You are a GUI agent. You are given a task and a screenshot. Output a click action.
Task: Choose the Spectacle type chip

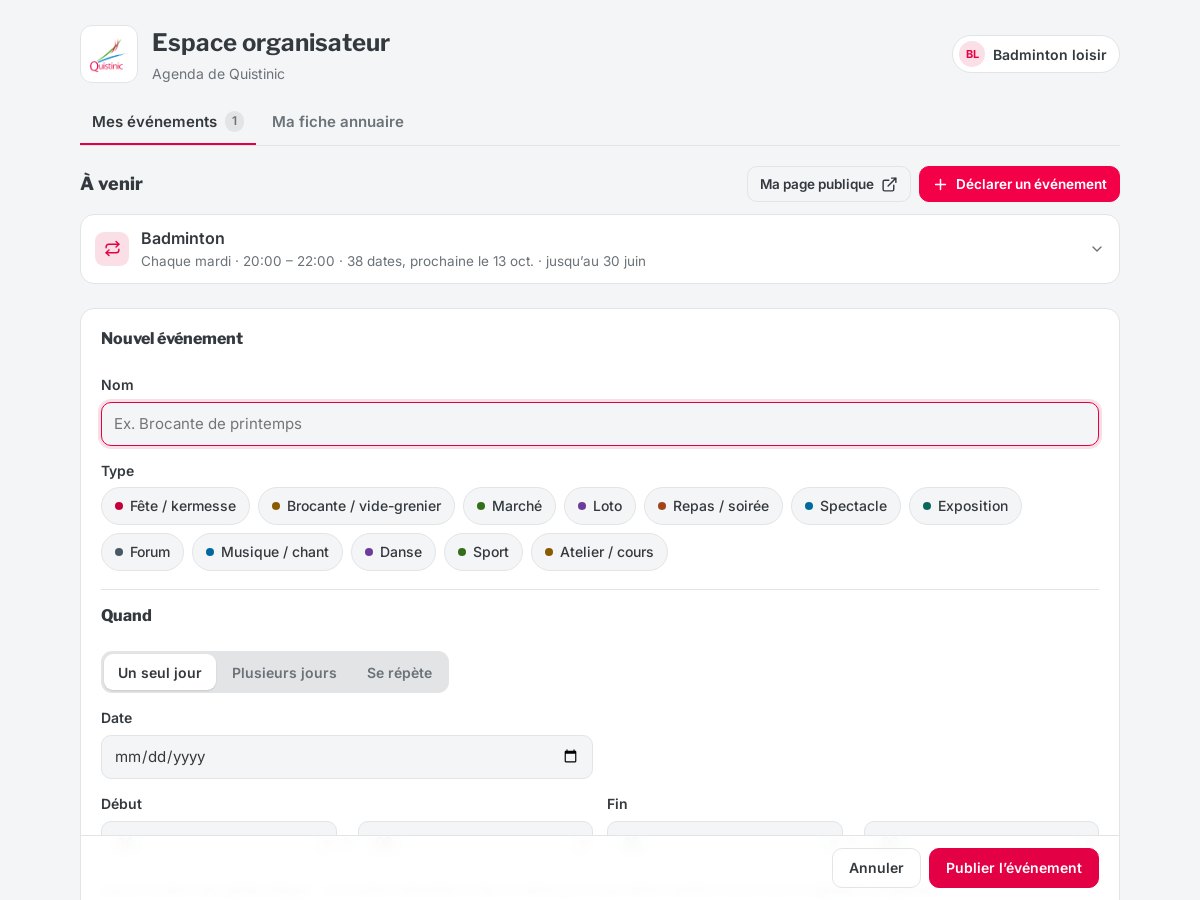[846, 506]
